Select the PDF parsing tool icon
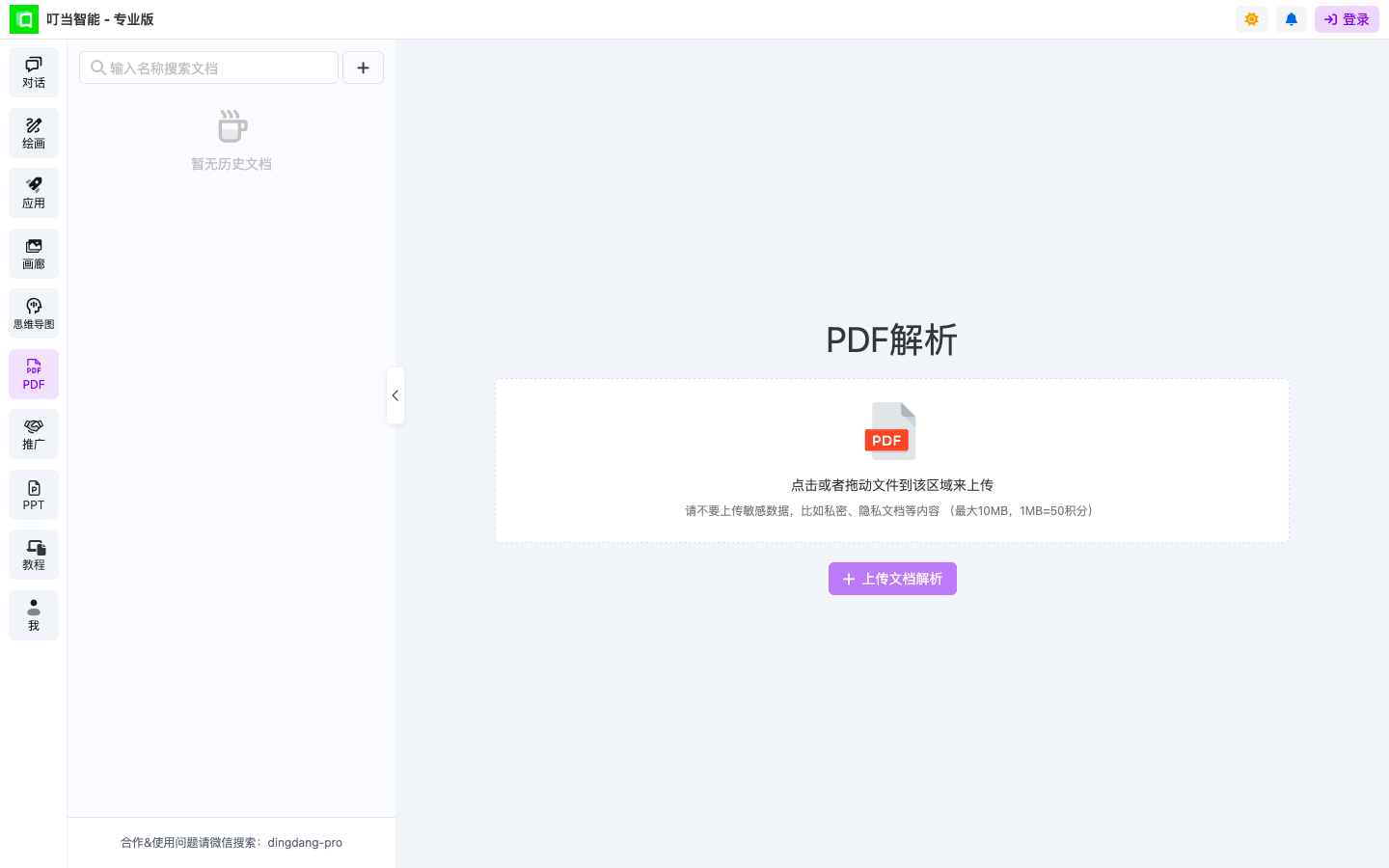1389x868 pixels. (33, 373)
